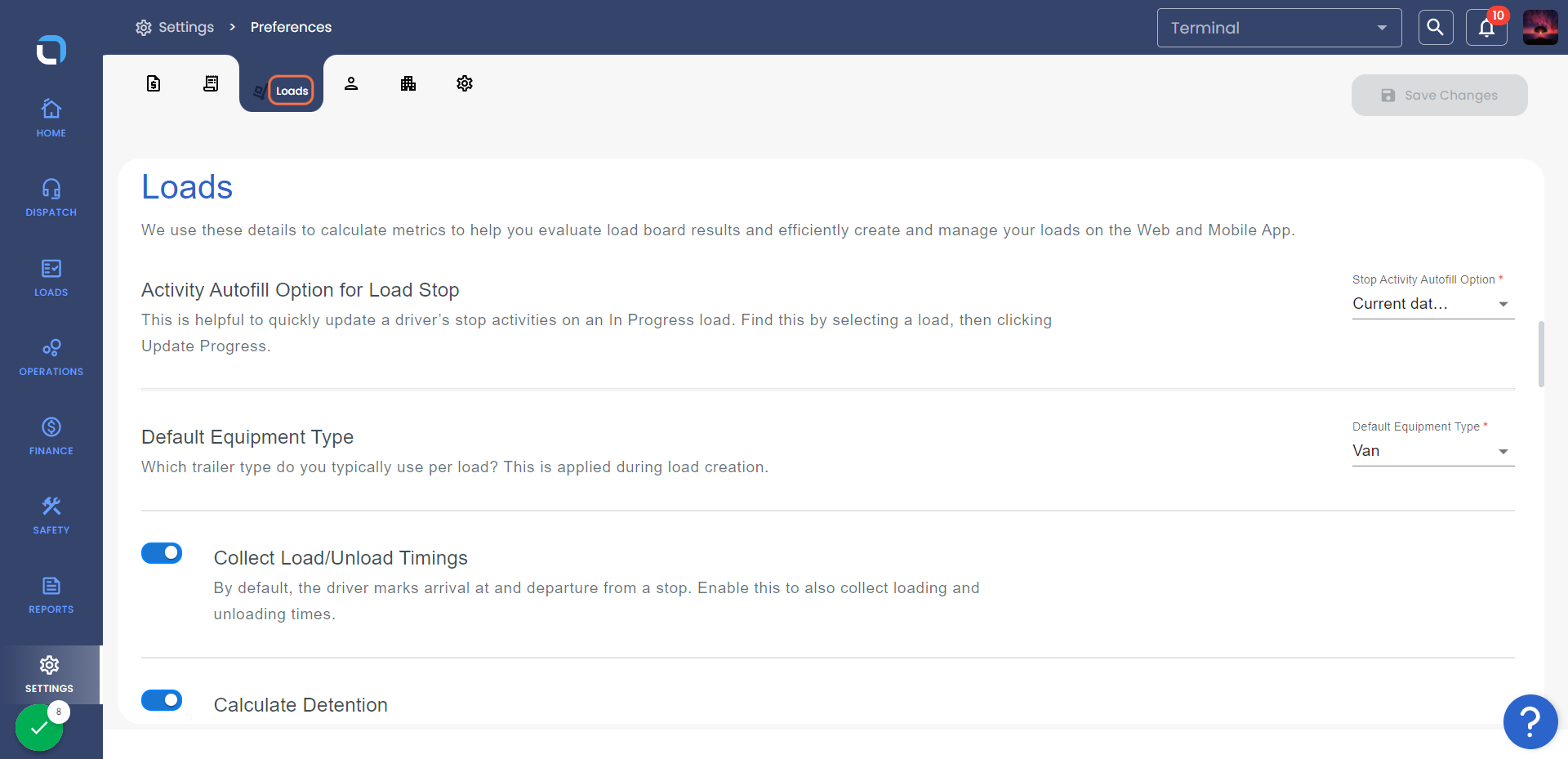
Task: Toggle Collect Load/Unload Timings switch
Action: pos(162,553)
